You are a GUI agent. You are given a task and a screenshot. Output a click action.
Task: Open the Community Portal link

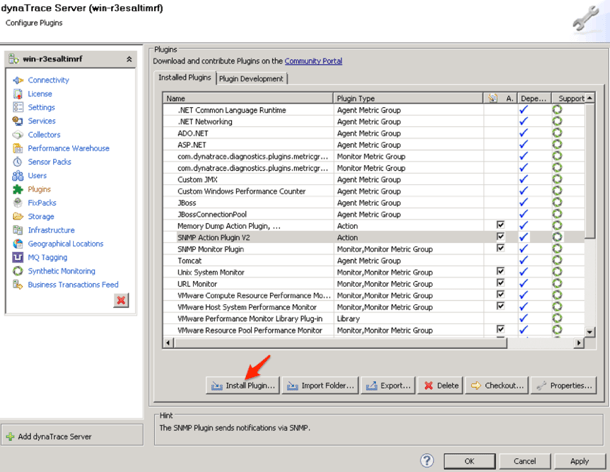(313, 61)
